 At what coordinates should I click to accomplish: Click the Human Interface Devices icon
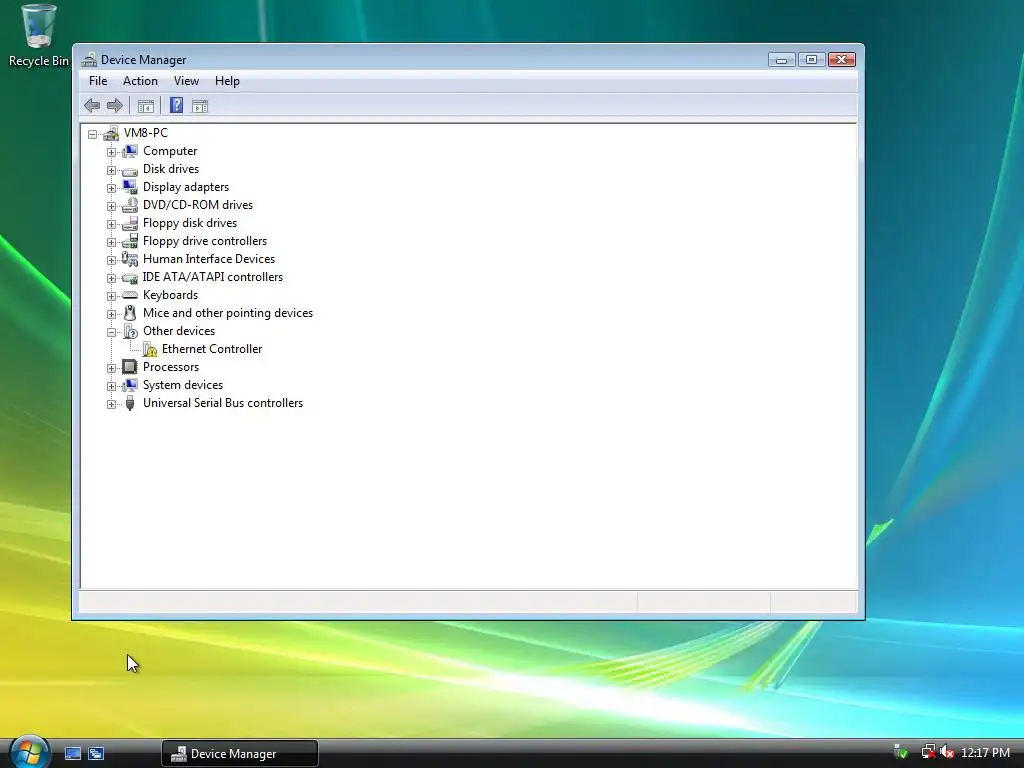point(130,259)
